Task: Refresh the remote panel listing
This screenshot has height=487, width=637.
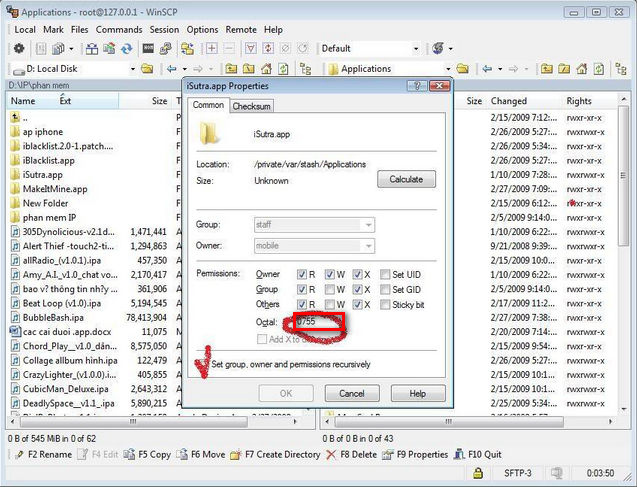Action: 599,69
